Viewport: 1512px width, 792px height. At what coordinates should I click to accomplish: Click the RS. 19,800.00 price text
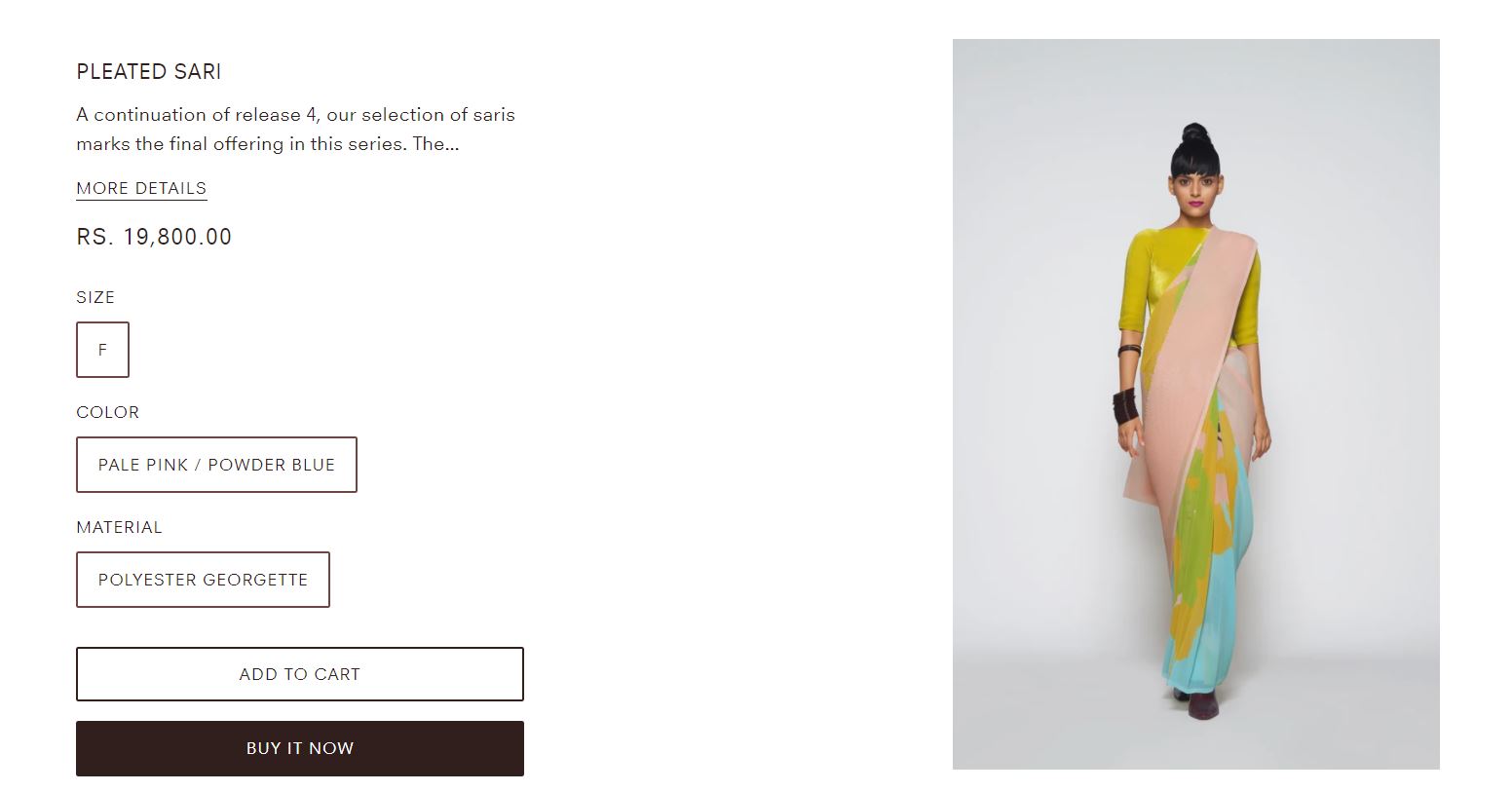pyautogui.click(x=154, y=237)
